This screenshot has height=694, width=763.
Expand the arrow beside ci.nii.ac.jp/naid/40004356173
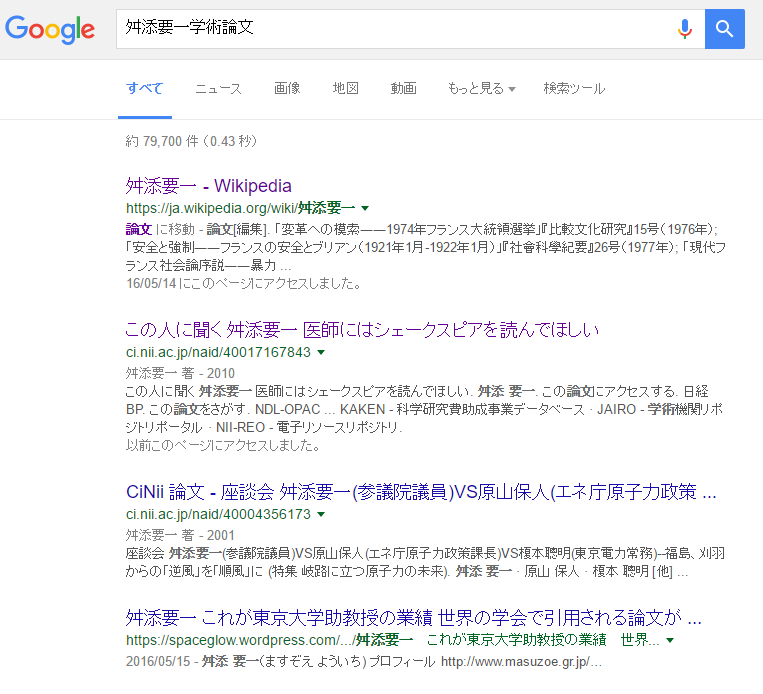point(321,516)
